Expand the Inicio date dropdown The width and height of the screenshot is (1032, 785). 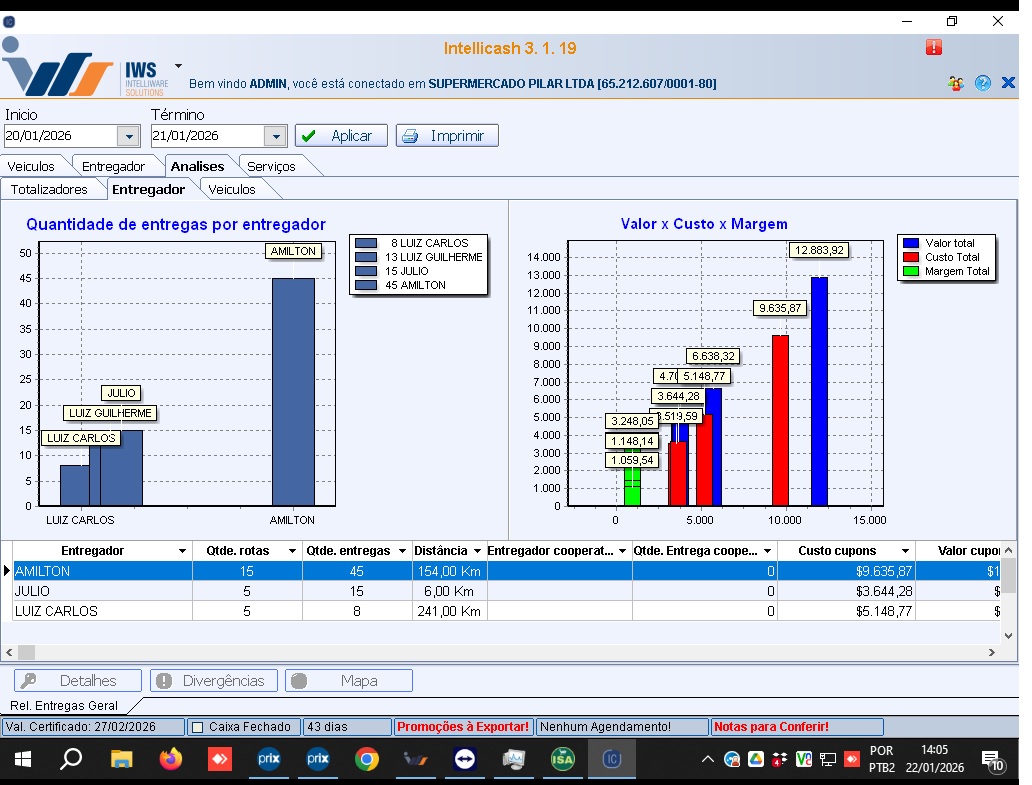point(128,136)
